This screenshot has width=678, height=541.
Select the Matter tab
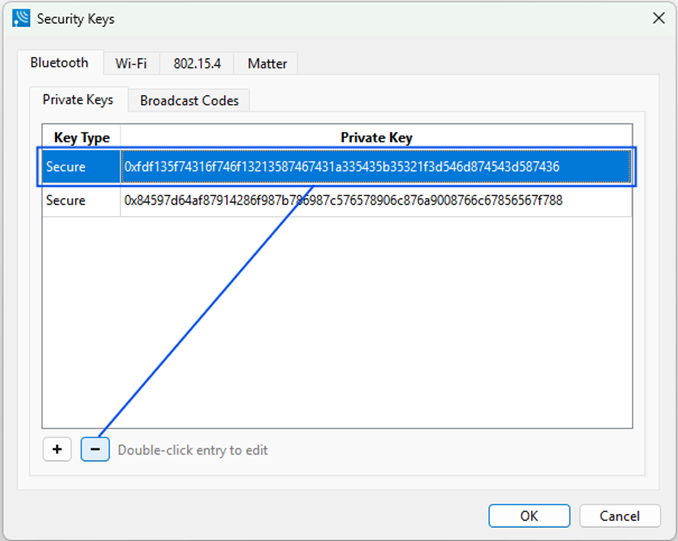267,64
